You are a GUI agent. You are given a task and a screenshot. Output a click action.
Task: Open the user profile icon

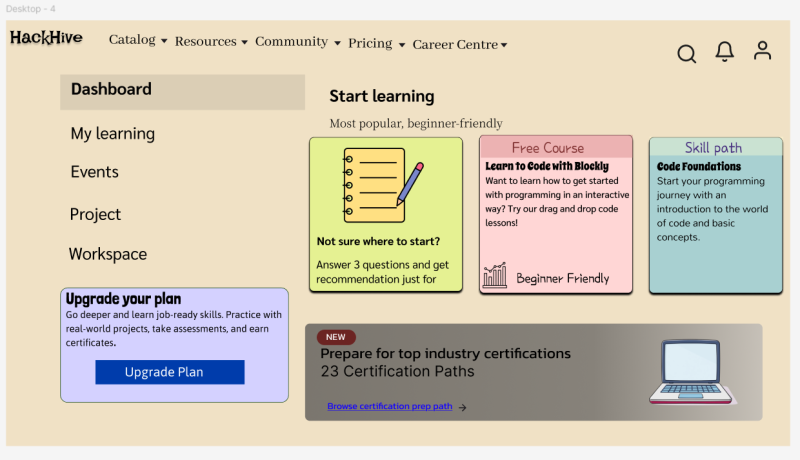click(762, 50)
